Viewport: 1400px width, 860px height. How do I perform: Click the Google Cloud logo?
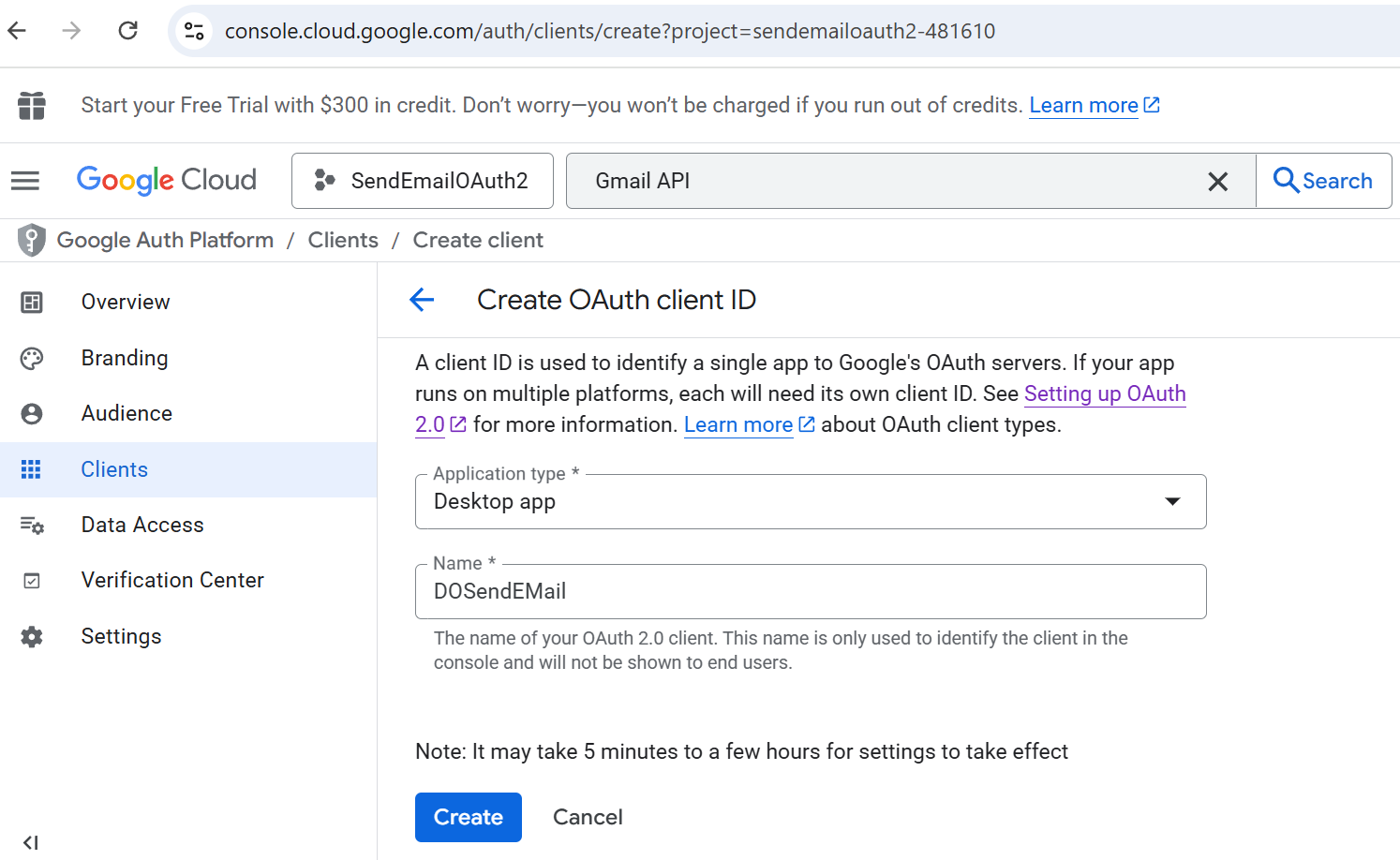[x=167, y=180]
